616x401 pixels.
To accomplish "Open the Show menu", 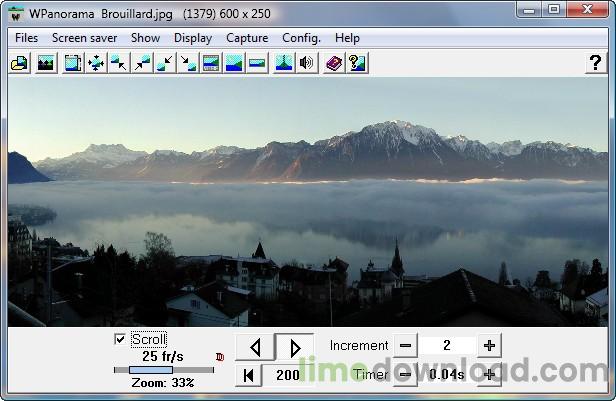I will (145, 38).
